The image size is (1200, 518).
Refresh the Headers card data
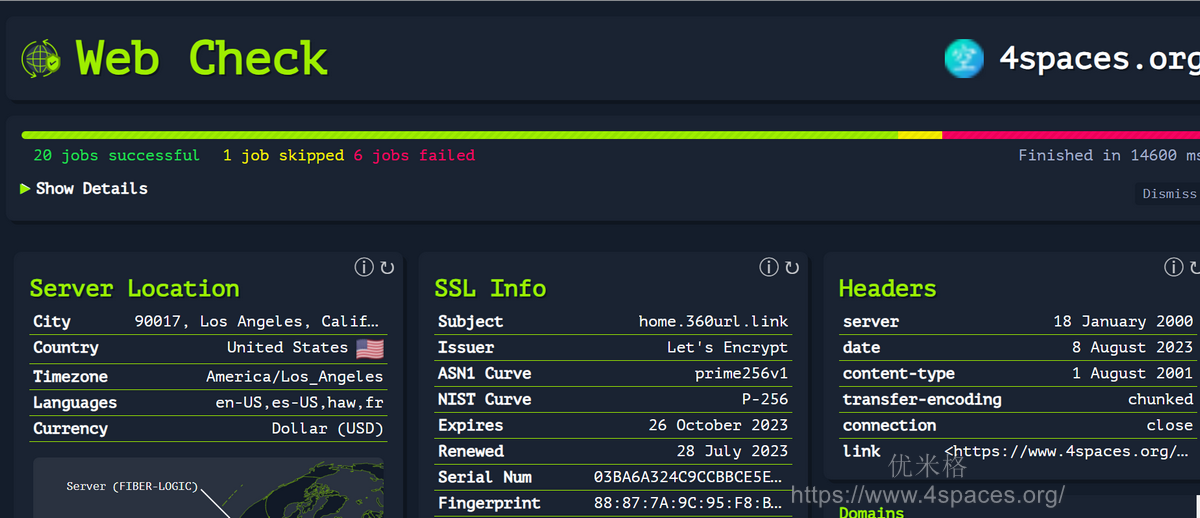tap(1194, 267)
